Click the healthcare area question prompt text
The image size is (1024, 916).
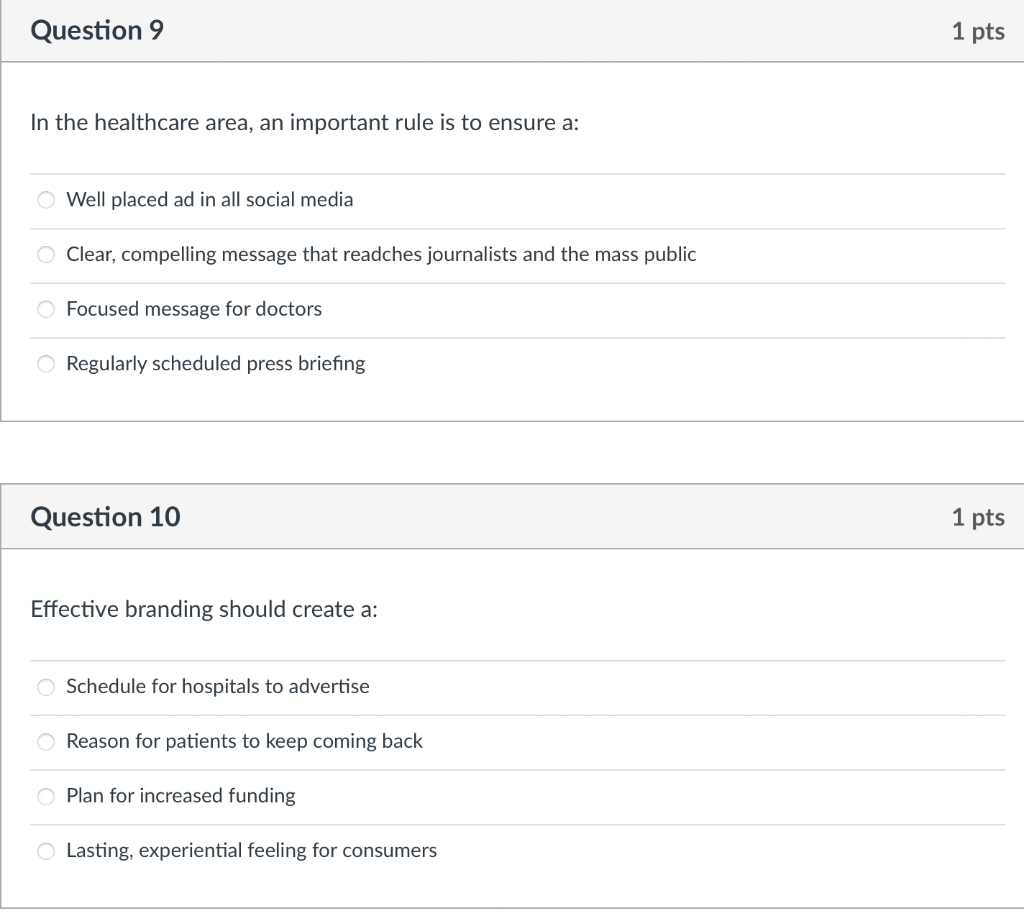[x=305, y=123]
